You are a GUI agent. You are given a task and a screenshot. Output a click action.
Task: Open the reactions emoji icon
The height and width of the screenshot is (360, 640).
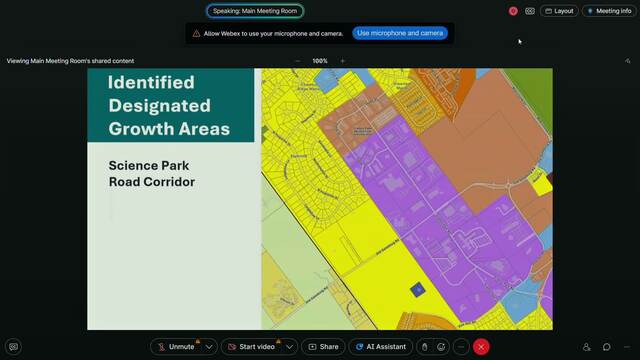tap(441, 347)
